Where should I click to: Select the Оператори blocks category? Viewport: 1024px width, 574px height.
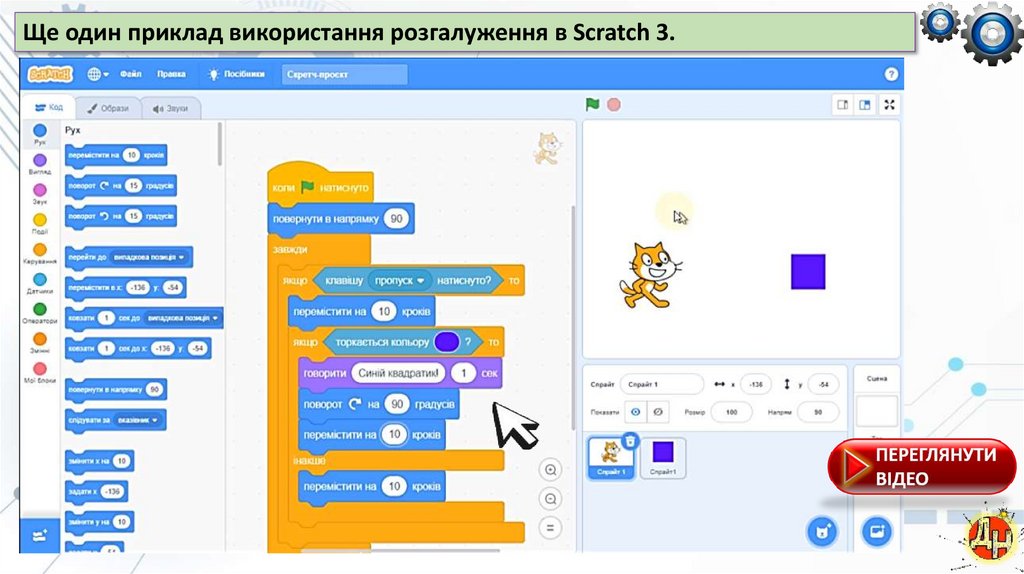40,313
